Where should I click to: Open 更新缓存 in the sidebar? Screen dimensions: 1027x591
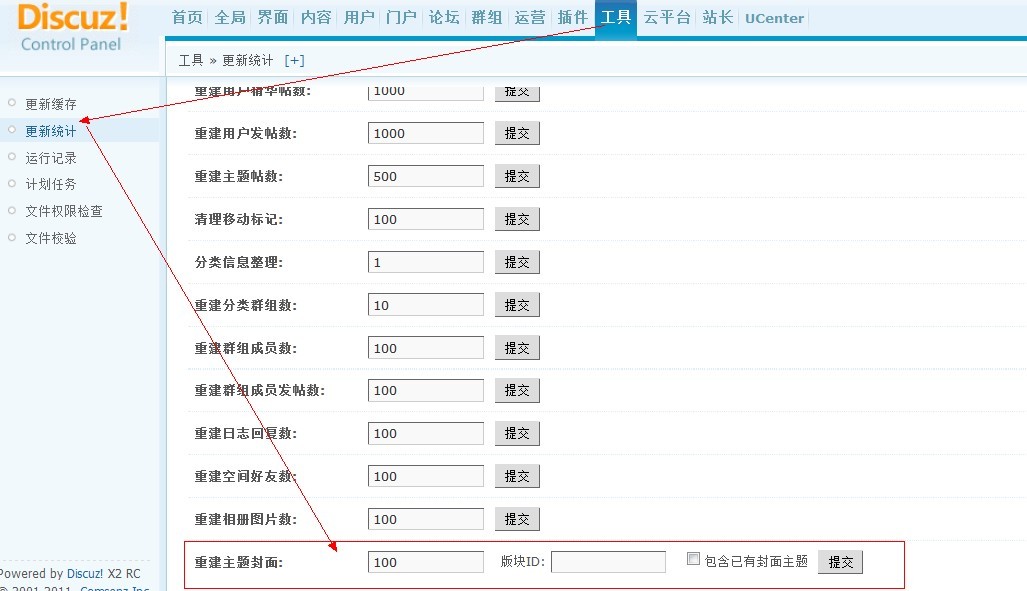(x=51, y=104)
